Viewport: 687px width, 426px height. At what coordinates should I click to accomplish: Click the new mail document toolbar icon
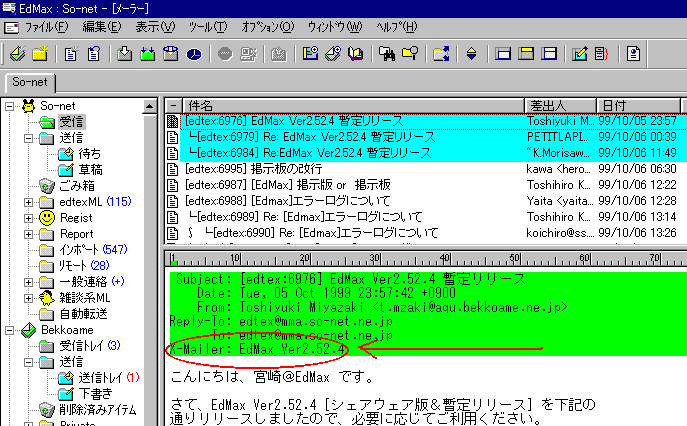click(71, 54)
